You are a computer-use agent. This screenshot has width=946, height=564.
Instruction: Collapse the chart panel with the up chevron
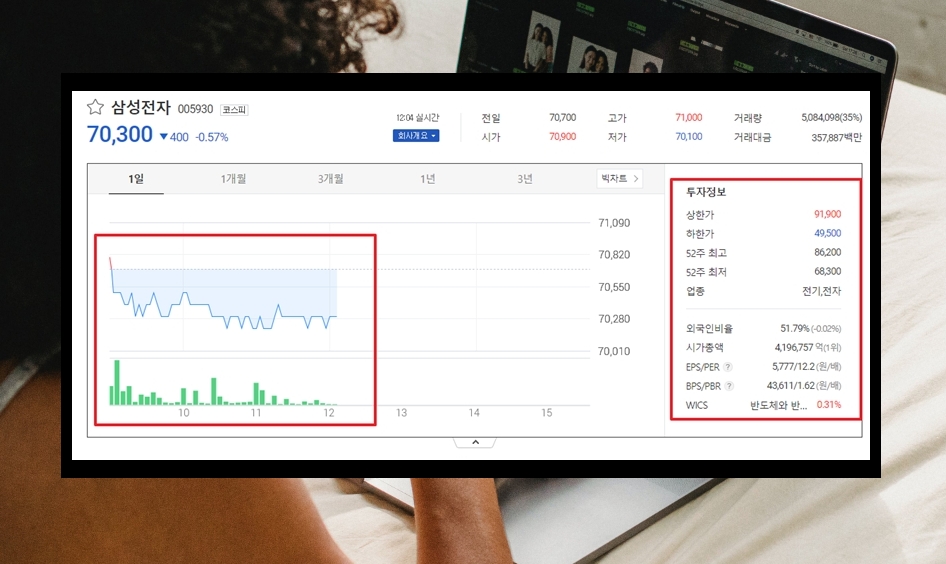tap(475, 442)
